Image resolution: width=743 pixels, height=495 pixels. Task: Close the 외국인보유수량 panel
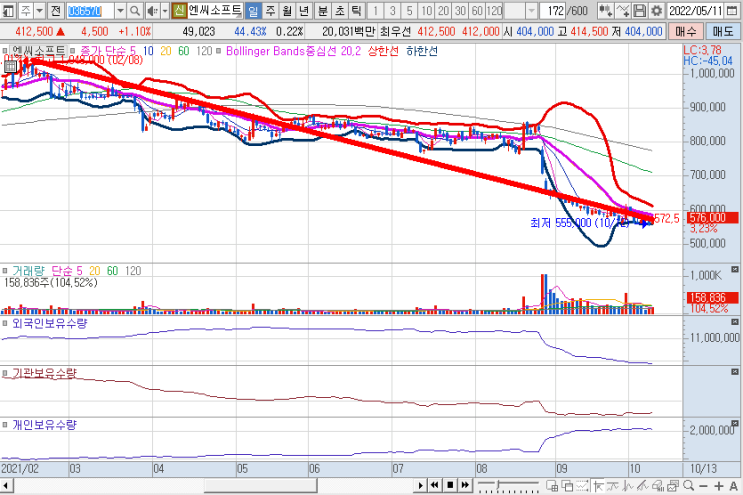coord(735,322)
